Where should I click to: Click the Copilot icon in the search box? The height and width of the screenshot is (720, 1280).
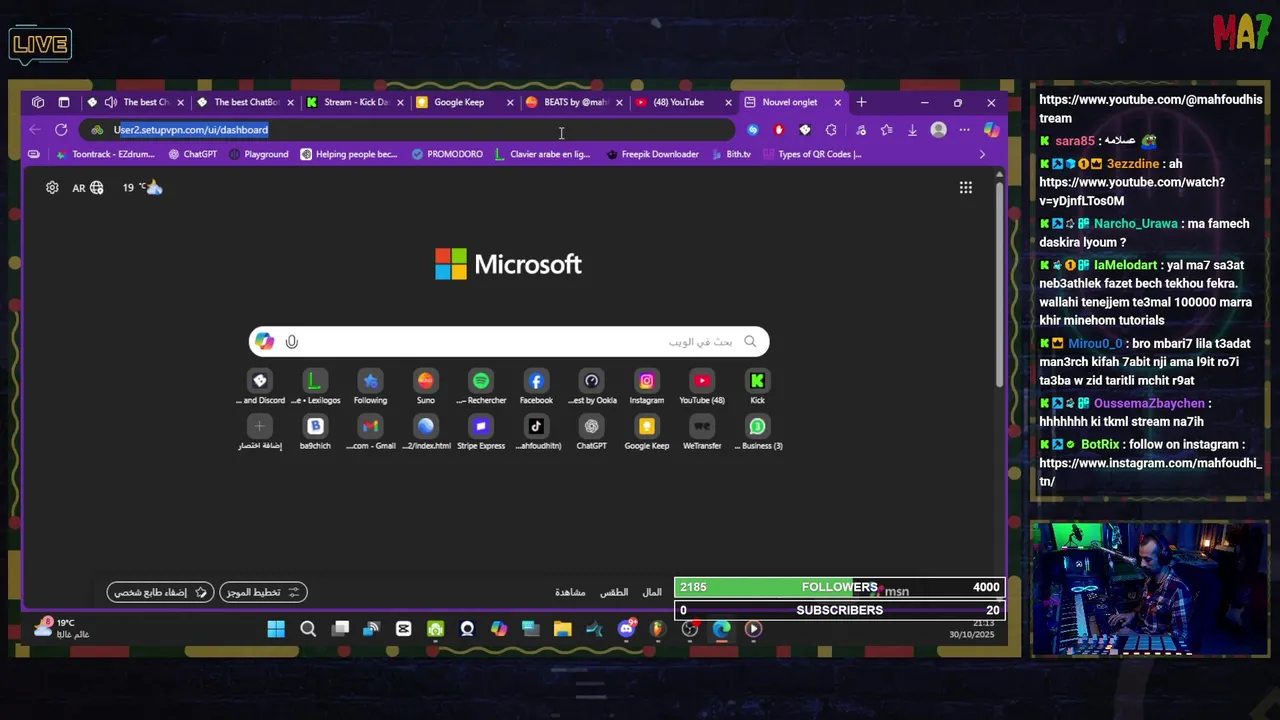(264, 342)
